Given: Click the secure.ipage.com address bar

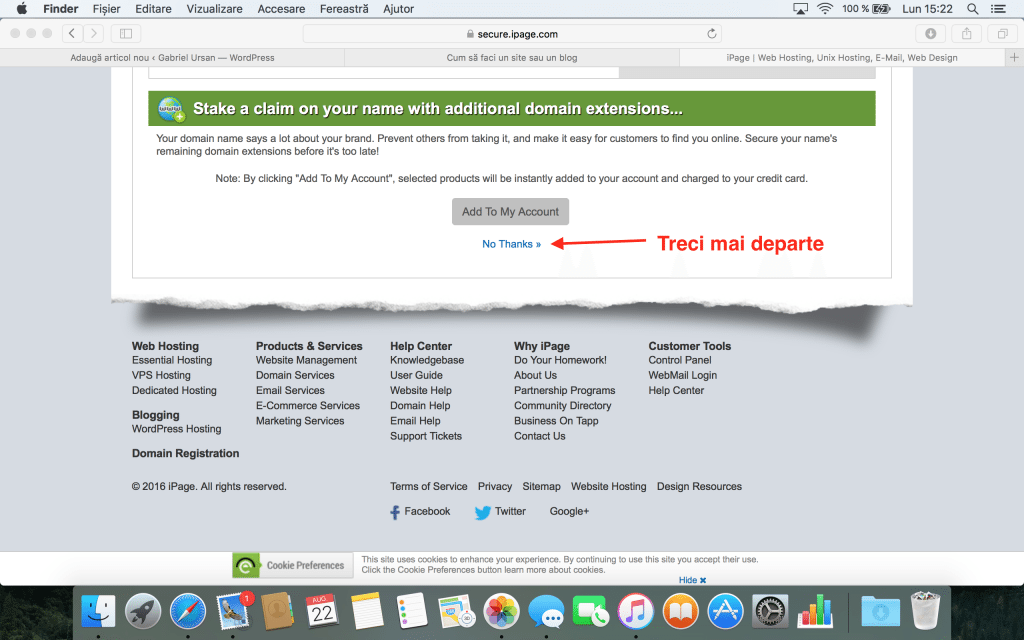Looking at the screenshot, I should click(512, 33).
